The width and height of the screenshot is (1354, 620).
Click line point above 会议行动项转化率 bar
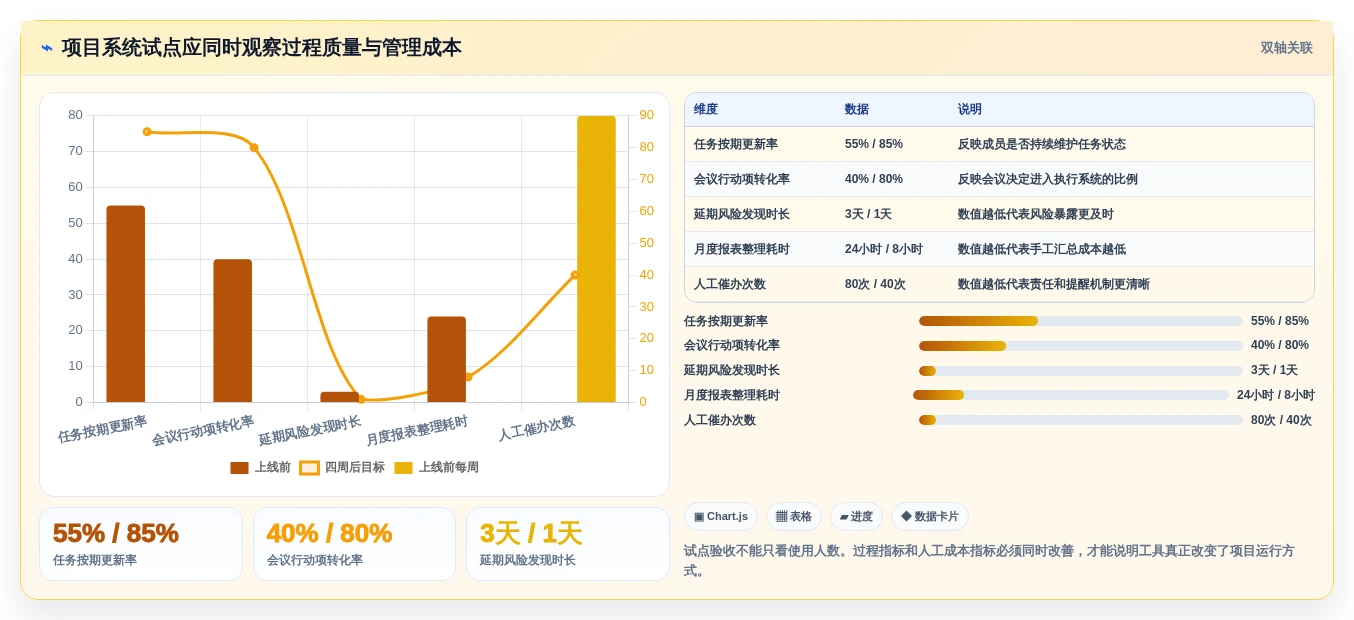[254, 147]
